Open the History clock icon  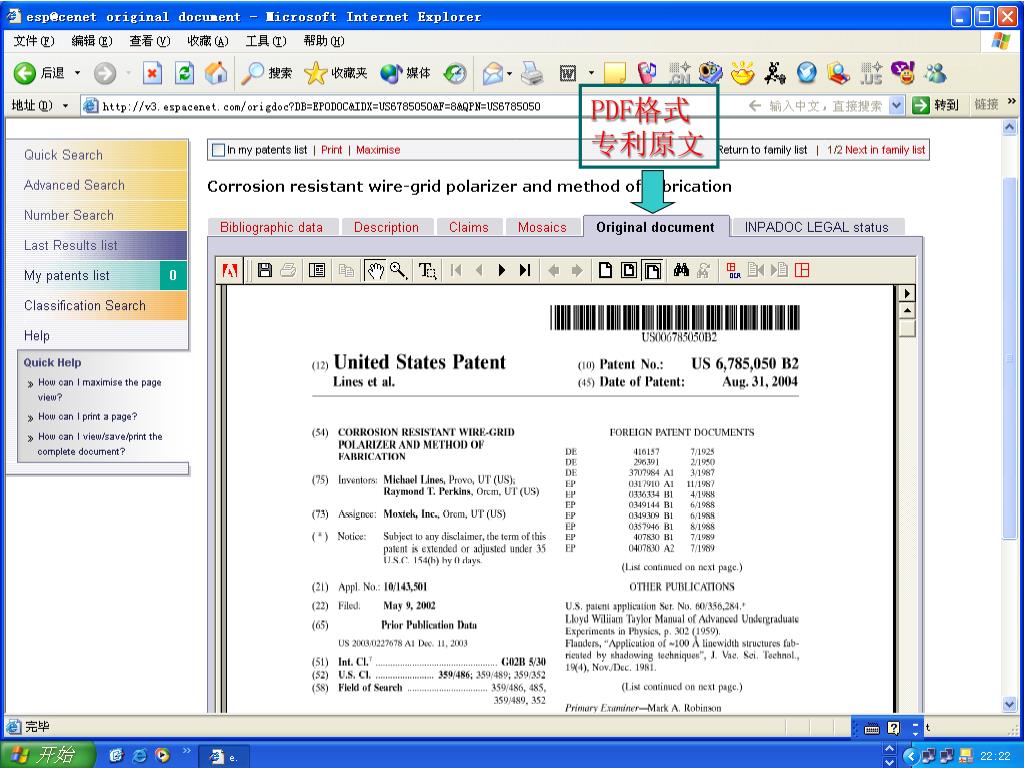click(x=455, y=73)
